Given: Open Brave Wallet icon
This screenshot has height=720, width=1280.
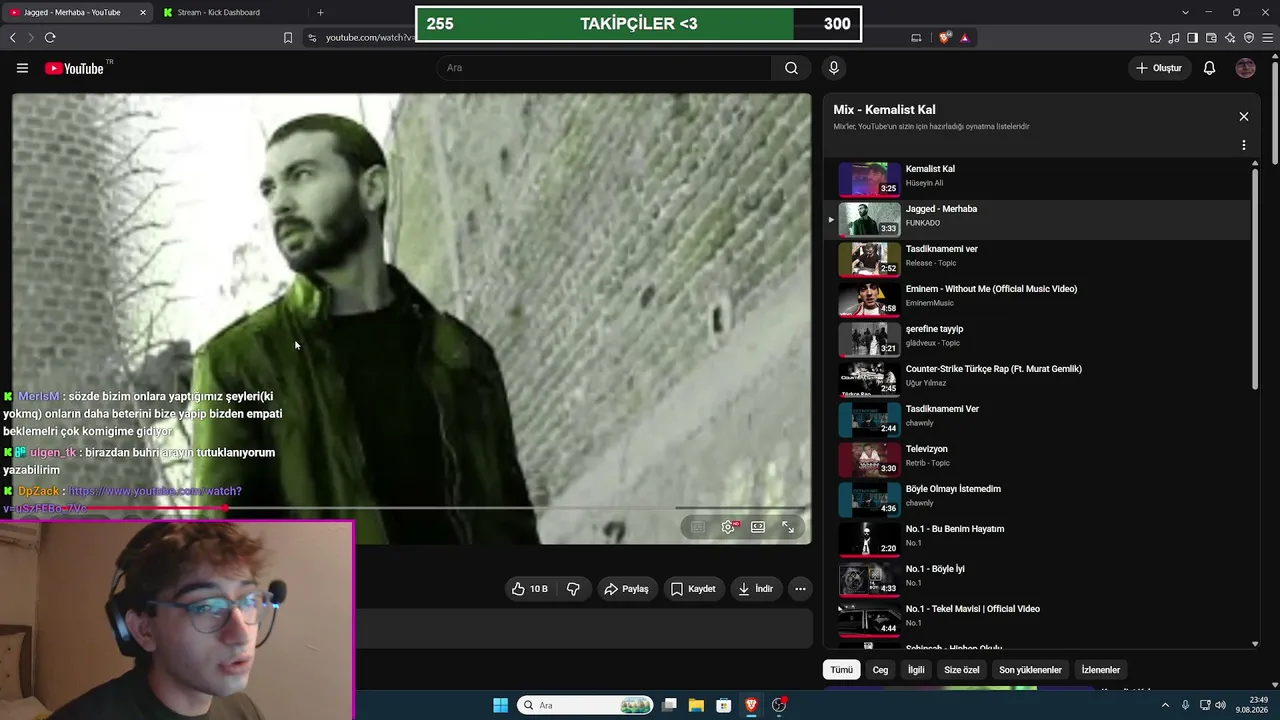Looking at the screenshot, I should coord(1211,38).
